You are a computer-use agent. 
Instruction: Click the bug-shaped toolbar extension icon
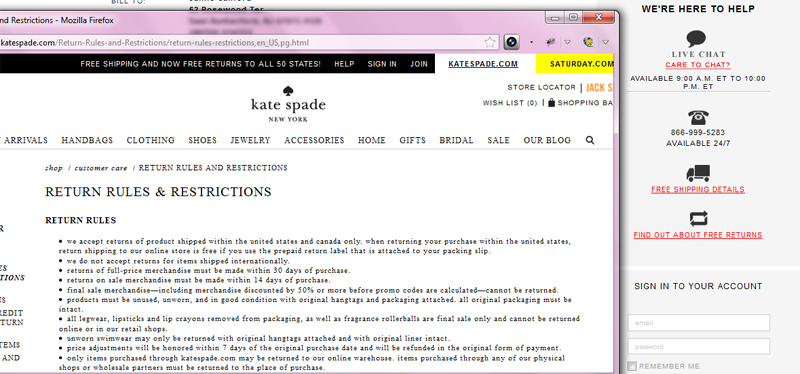coord(550,42)
